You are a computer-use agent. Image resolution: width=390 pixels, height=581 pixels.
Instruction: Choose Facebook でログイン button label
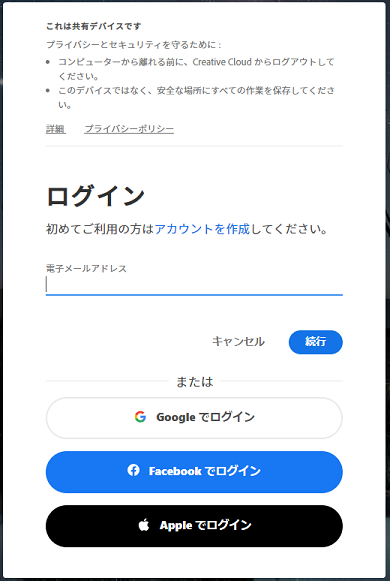(204, 471)
